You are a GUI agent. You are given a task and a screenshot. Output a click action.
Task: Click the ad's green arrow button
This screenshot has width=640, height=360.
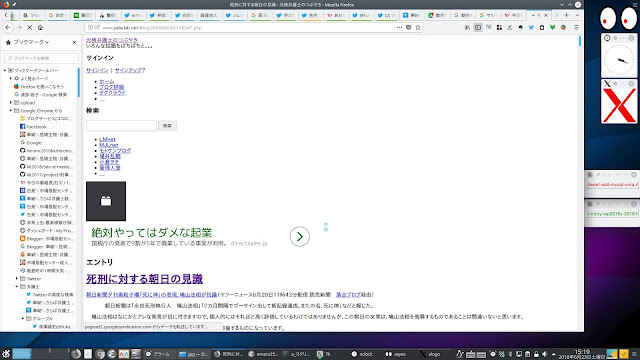click(300, 236)
